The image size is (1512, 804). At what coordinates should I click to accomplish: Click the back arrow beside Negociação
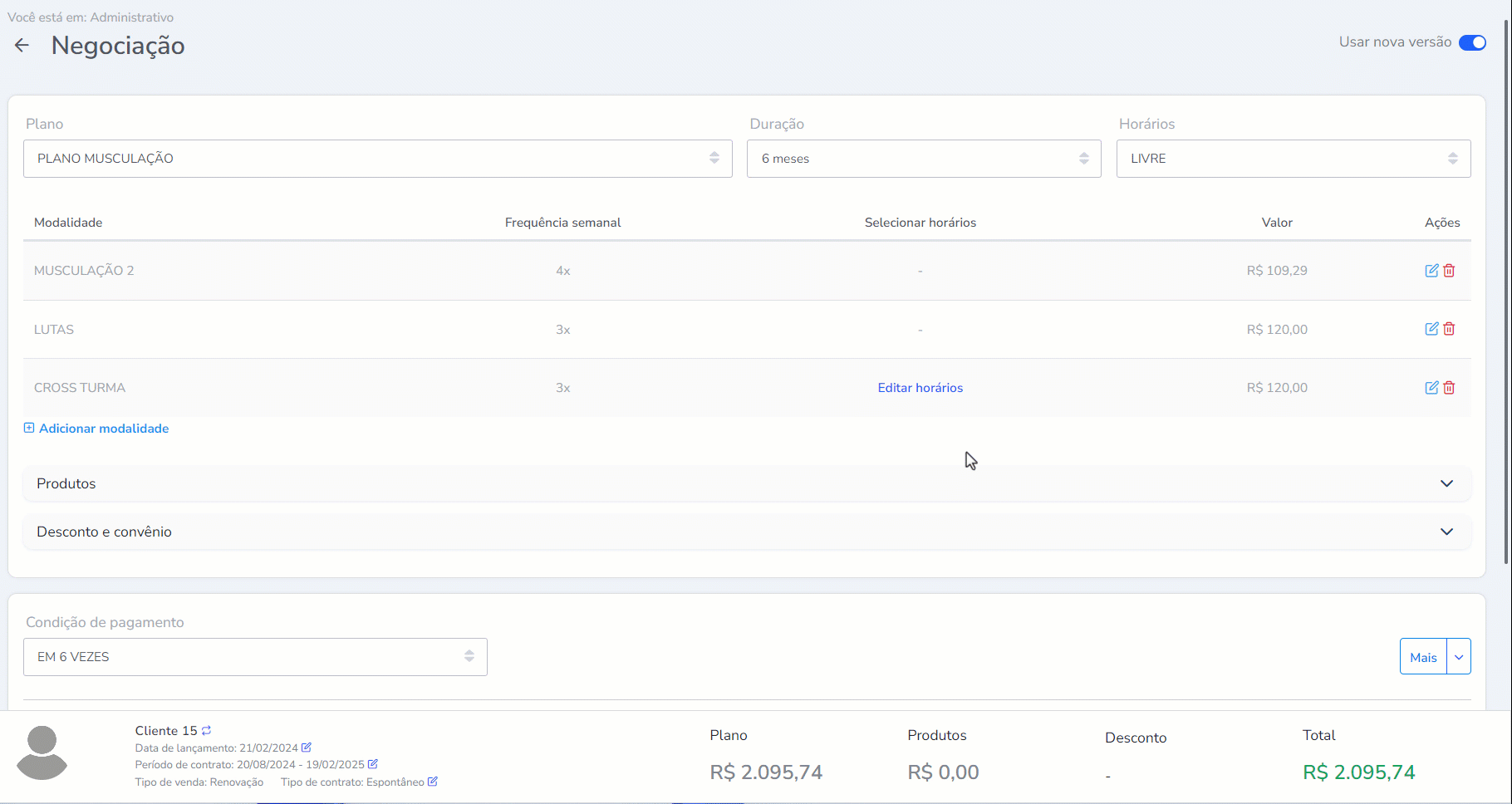[22, 46]
